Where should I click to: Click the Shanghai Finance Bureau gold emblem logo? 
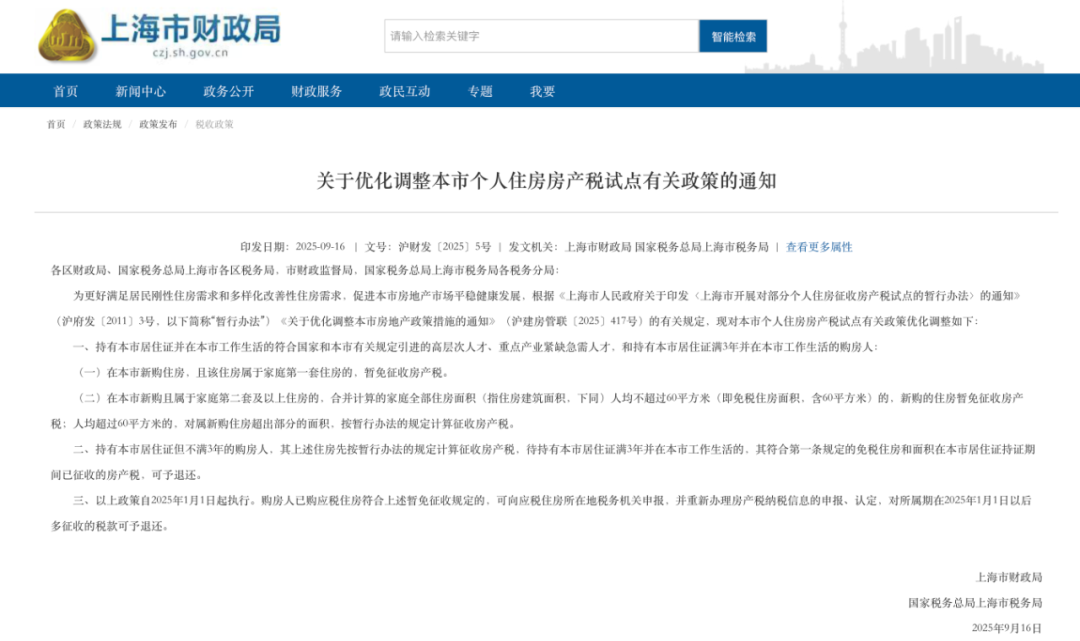coord(67,36)
